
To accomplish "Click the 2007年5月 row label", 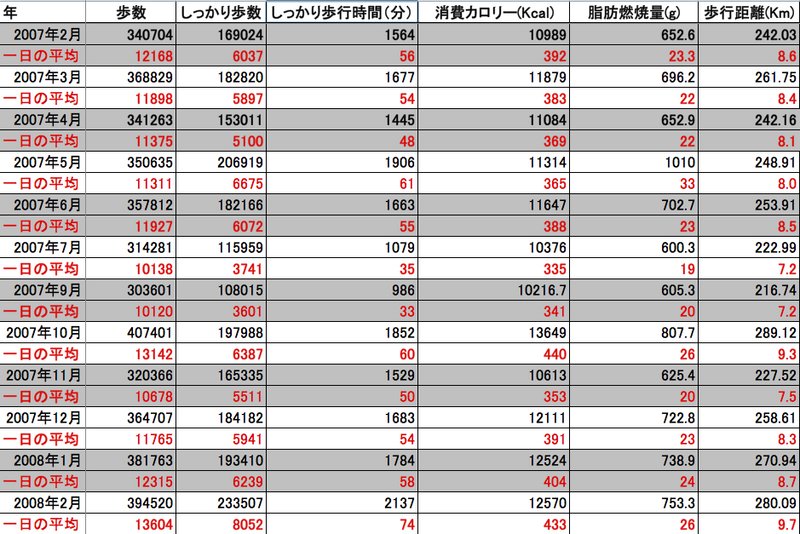I will 43,162.
